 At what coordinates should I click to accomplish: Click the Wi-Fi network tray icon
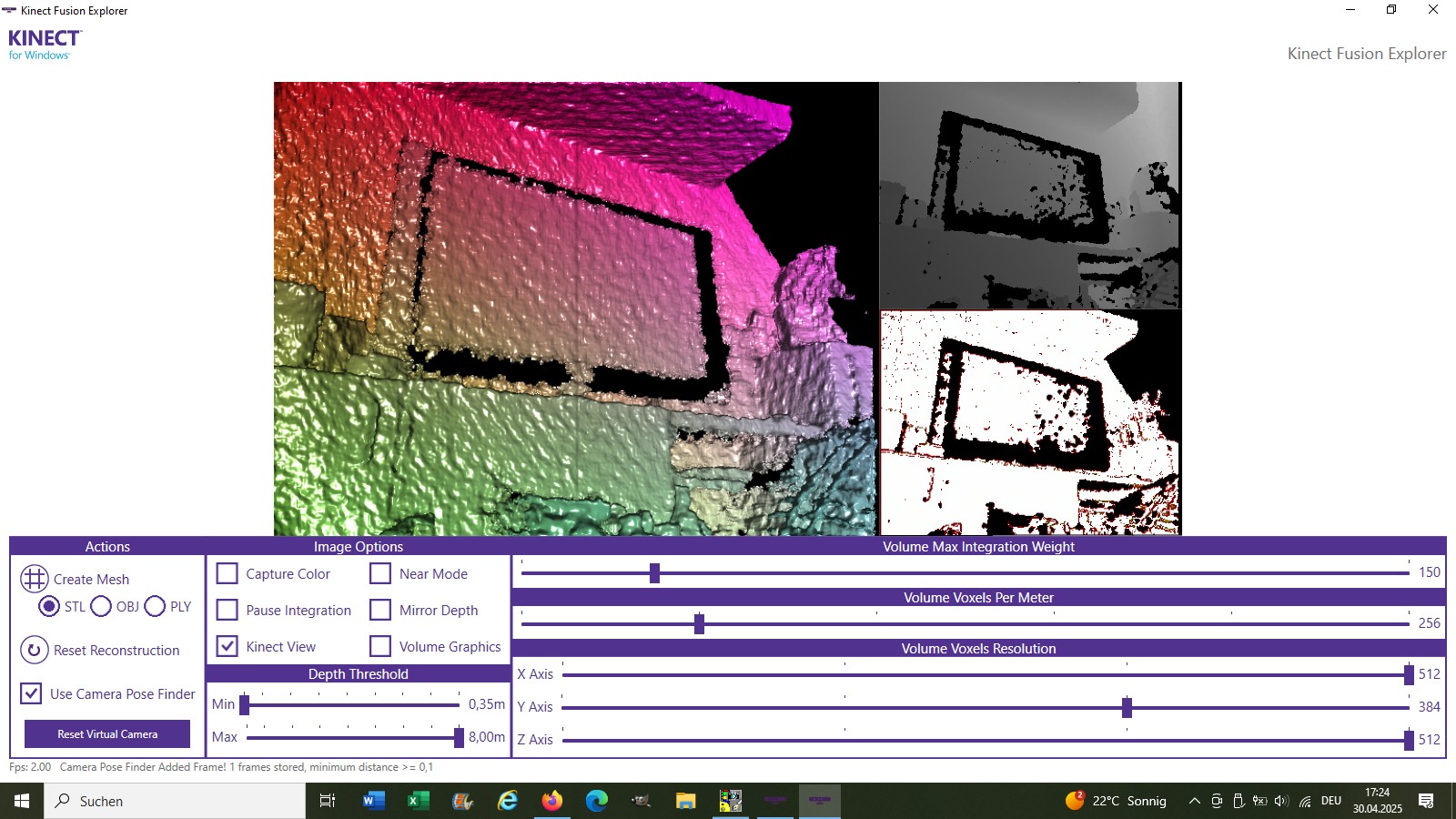click(x=1305, y=801)
